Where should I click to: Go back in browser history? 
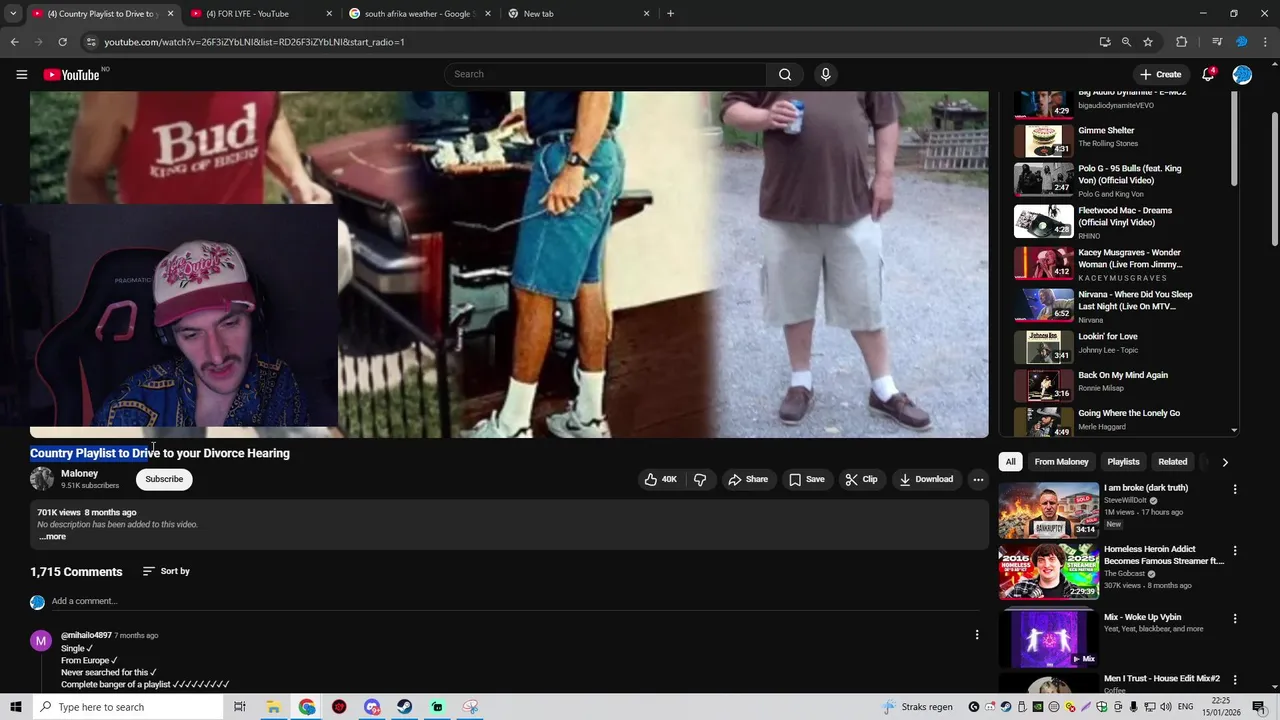click(14, 42)
